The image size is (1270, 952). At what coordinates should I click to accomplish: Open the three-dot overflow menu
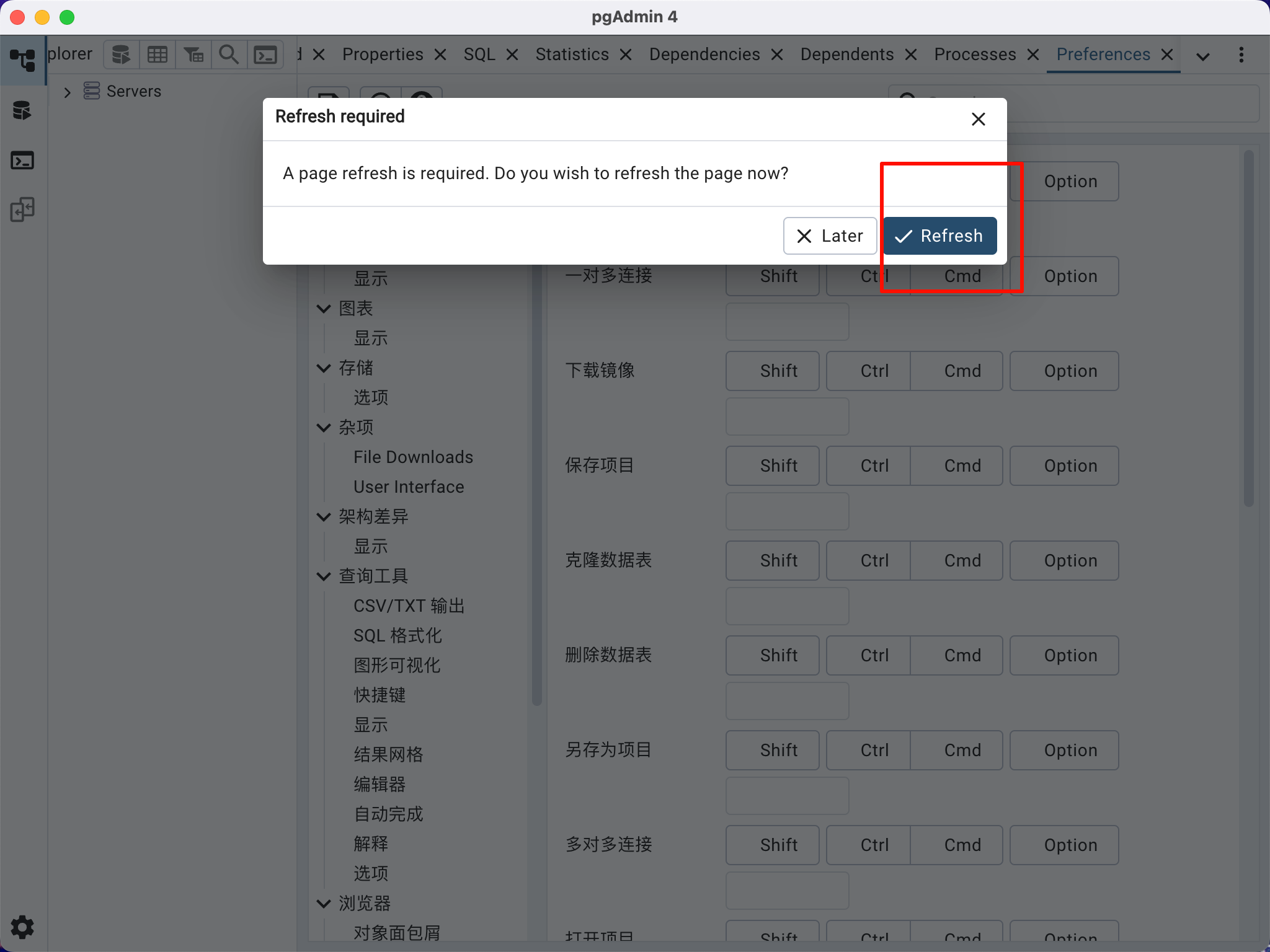1240,55
